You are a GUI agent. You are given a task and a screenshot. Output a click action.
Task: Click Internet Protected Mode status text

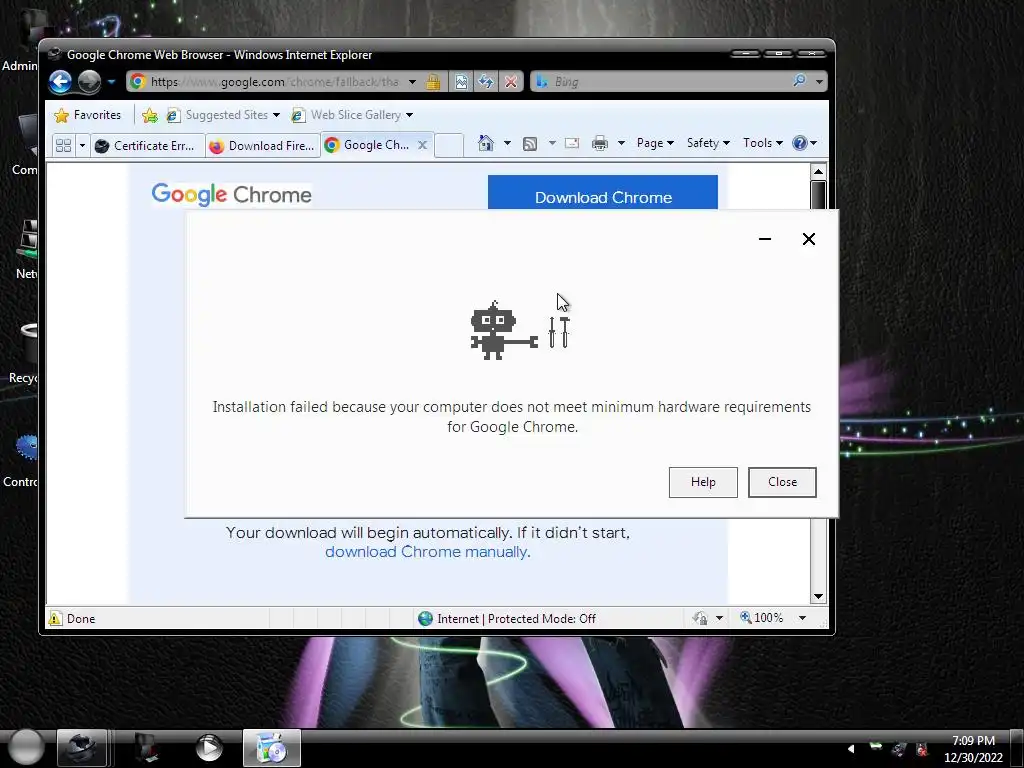pyautogui.click(x=516, y=618)
